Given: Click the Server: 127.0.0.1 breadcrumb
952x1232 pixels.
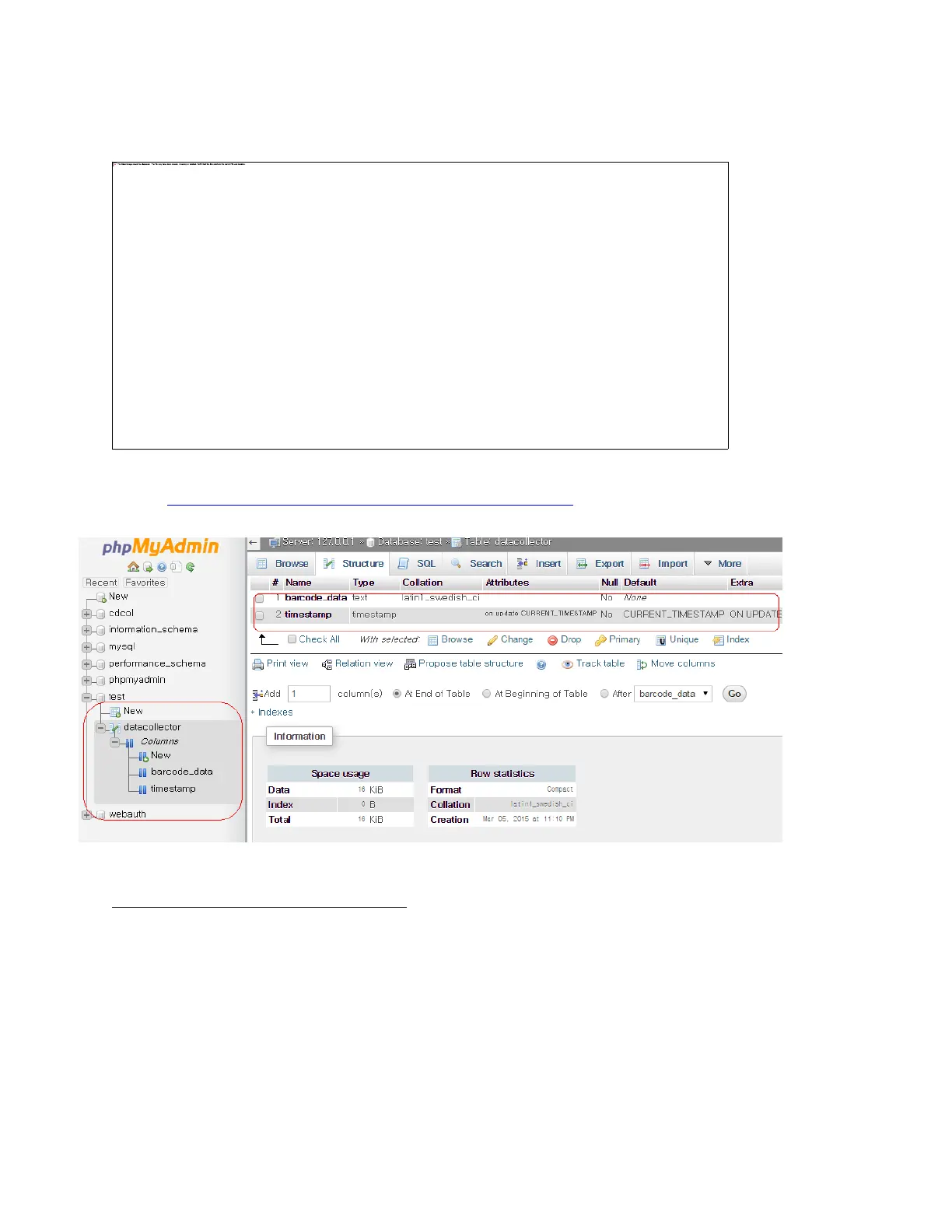Looking at the screenshot, I should click(x=318, y=542).
